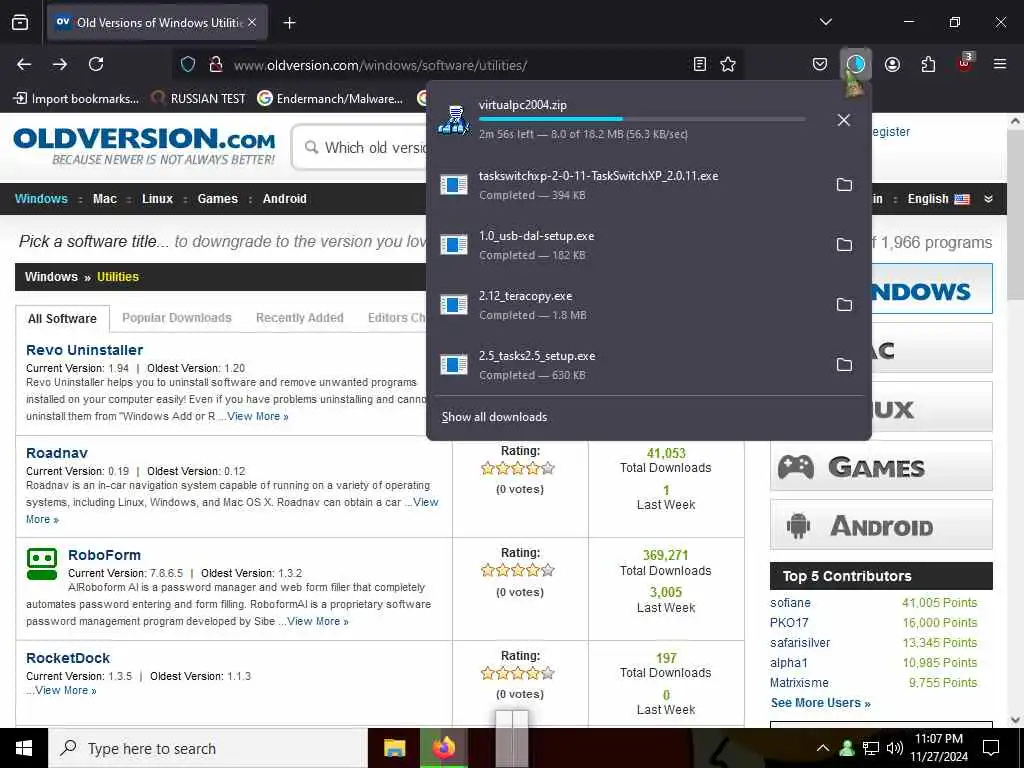Open RocketDock software page
The width and height of the screenshot is (1024, 768).
click(x=68, y=658)
